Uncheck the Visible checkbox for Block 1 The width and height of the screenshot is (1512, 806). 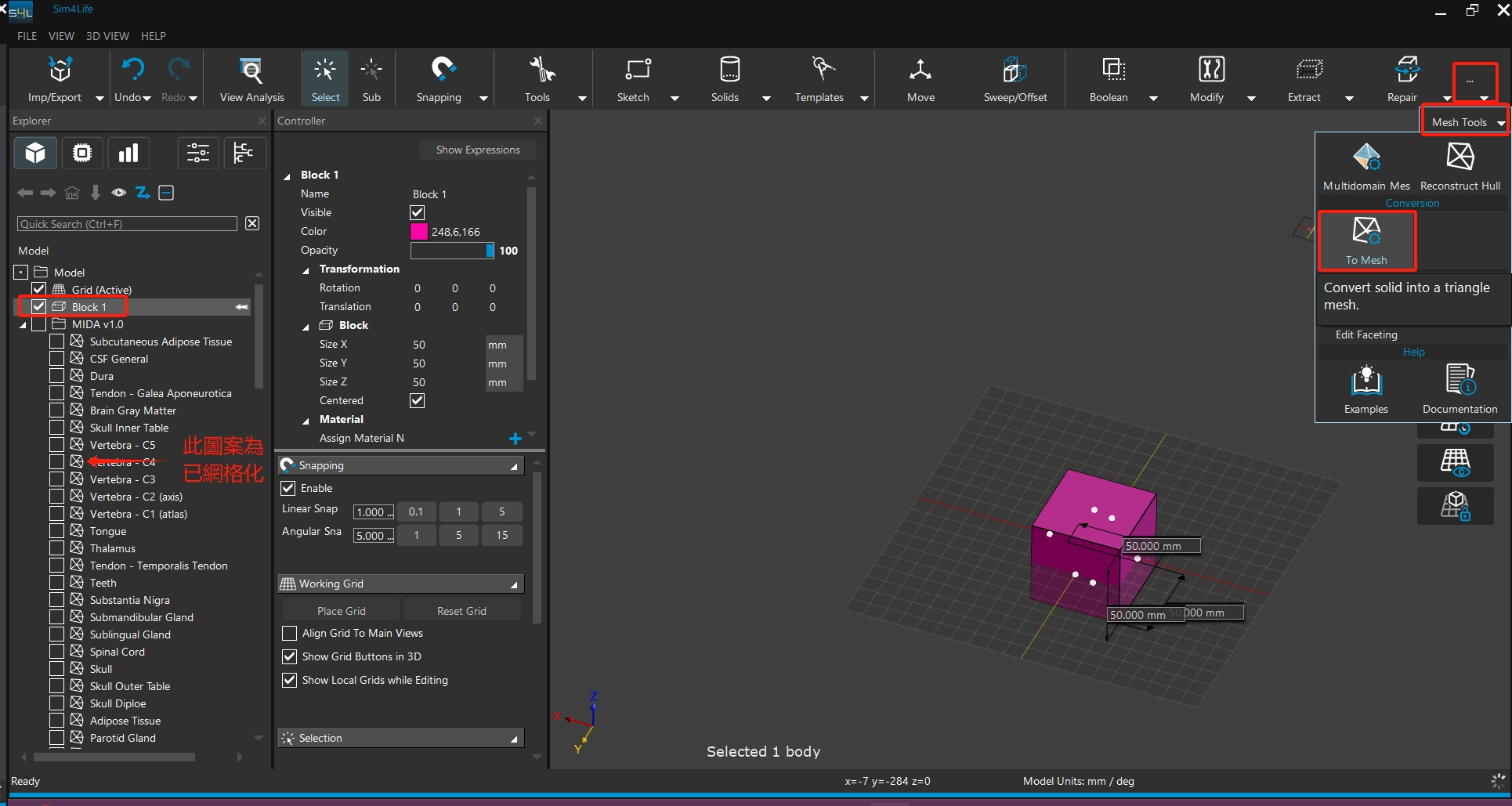coord(418,213)
